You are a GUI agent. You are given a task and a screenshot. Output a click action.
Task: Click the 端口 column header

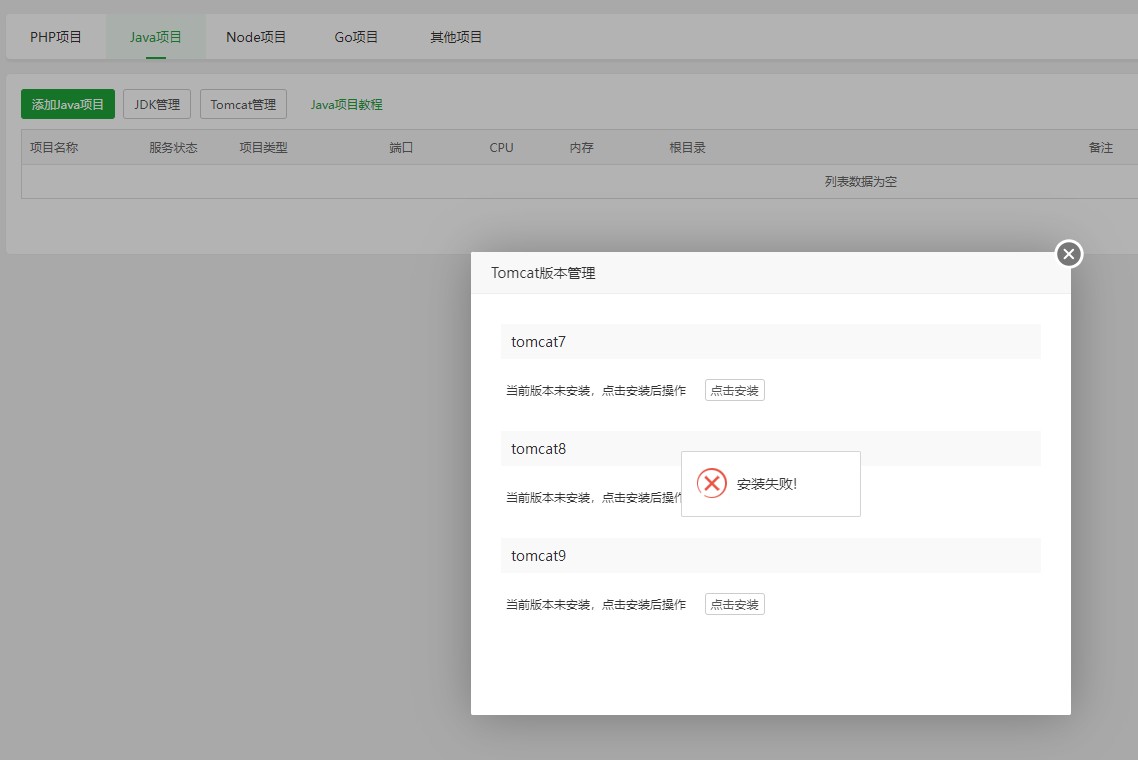(401, 147)
